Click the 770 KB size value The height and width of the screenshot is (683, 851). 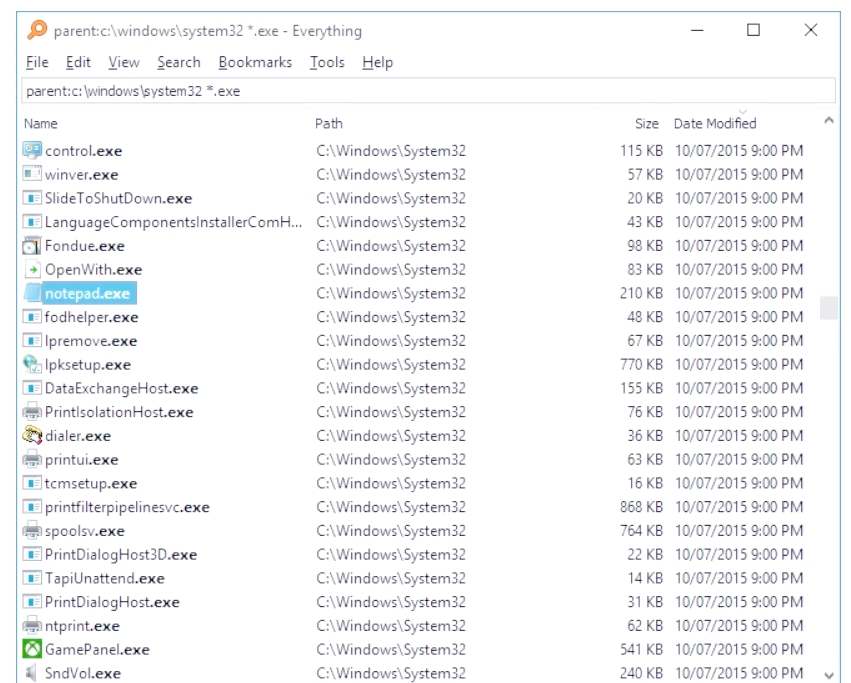[x=642, y=365]
